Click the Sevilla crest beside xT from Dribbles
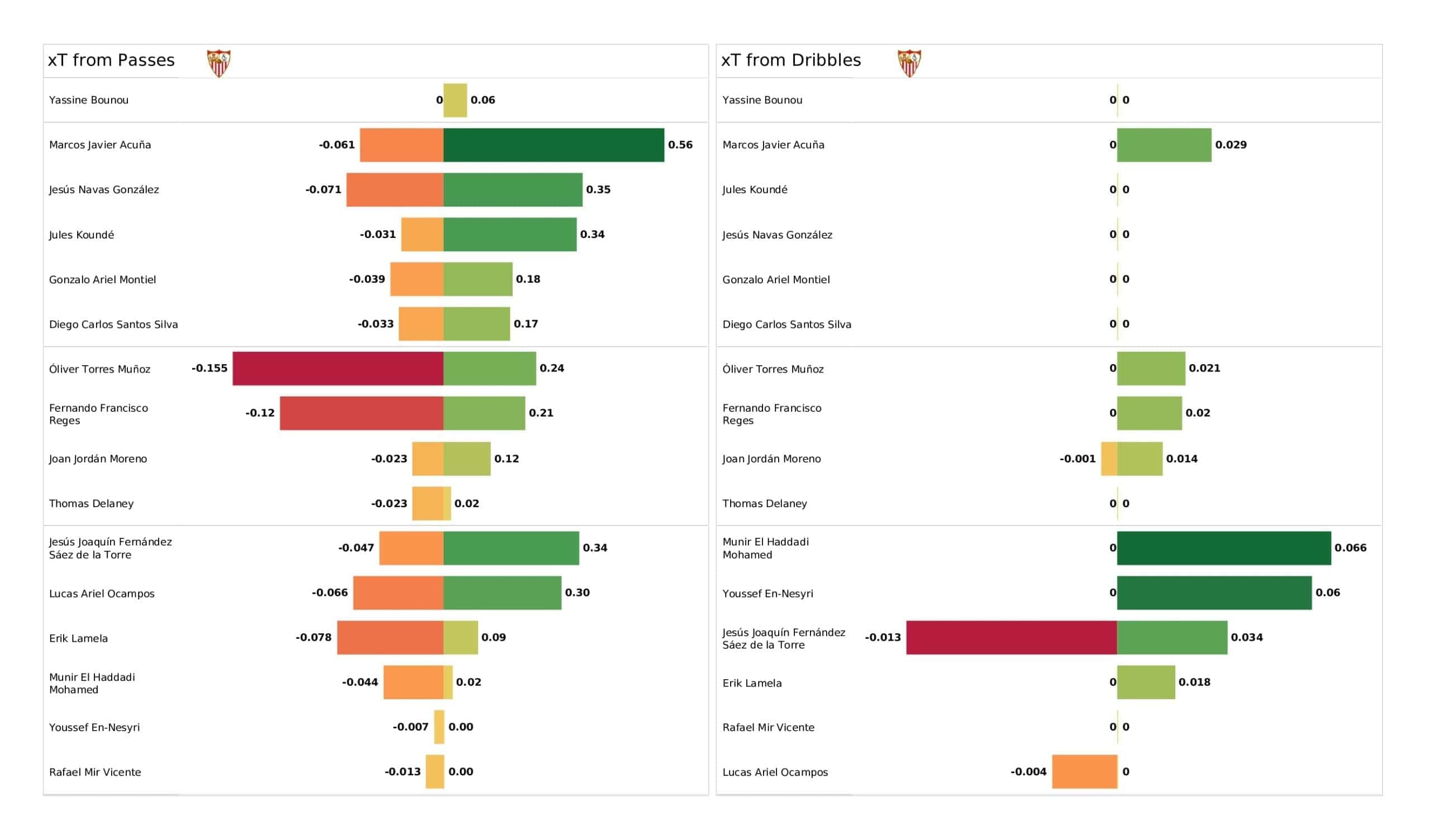This screenshot has height=840, width=1430. 908,63
